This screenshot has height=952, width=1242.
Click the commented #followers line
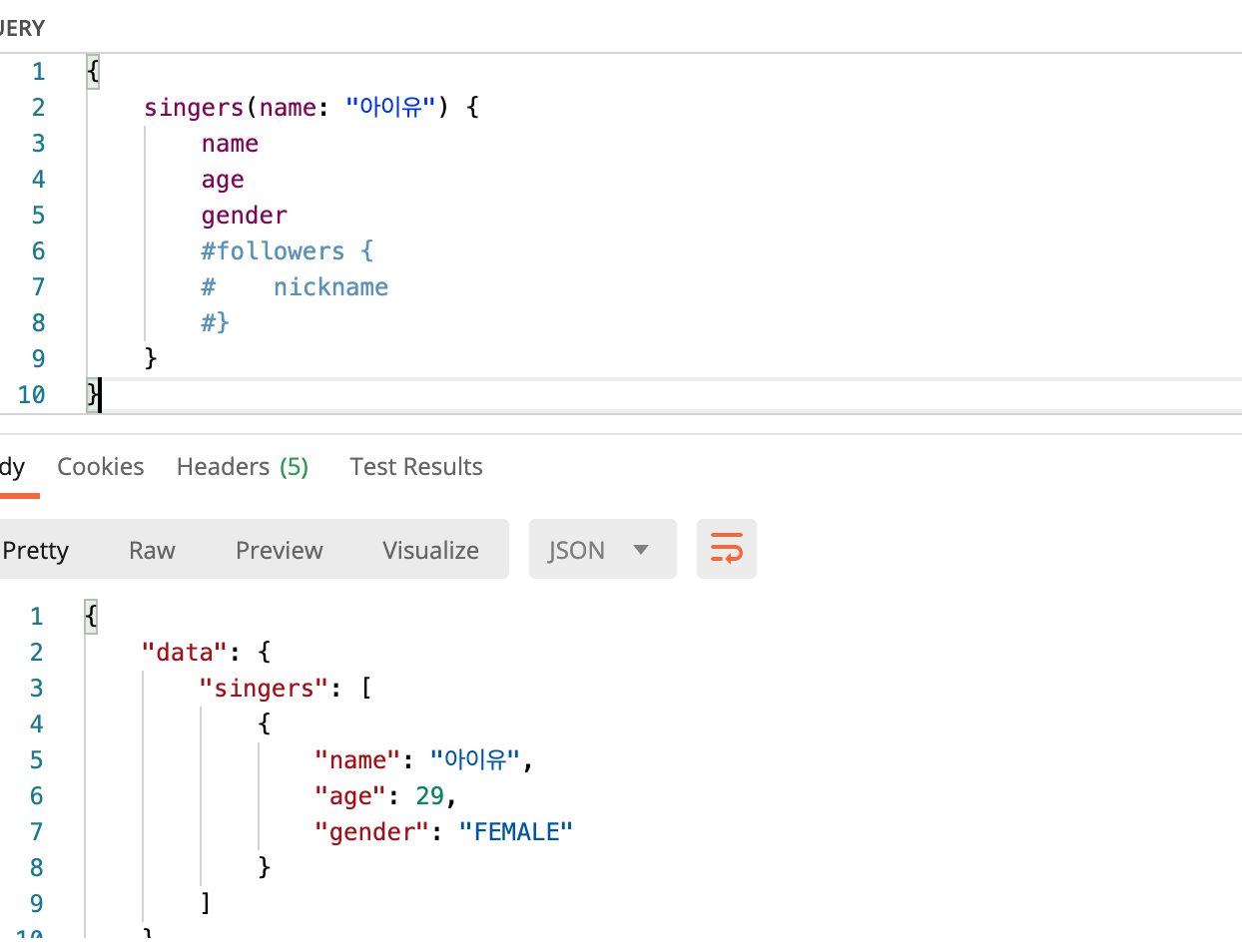(x=288, y=251)
